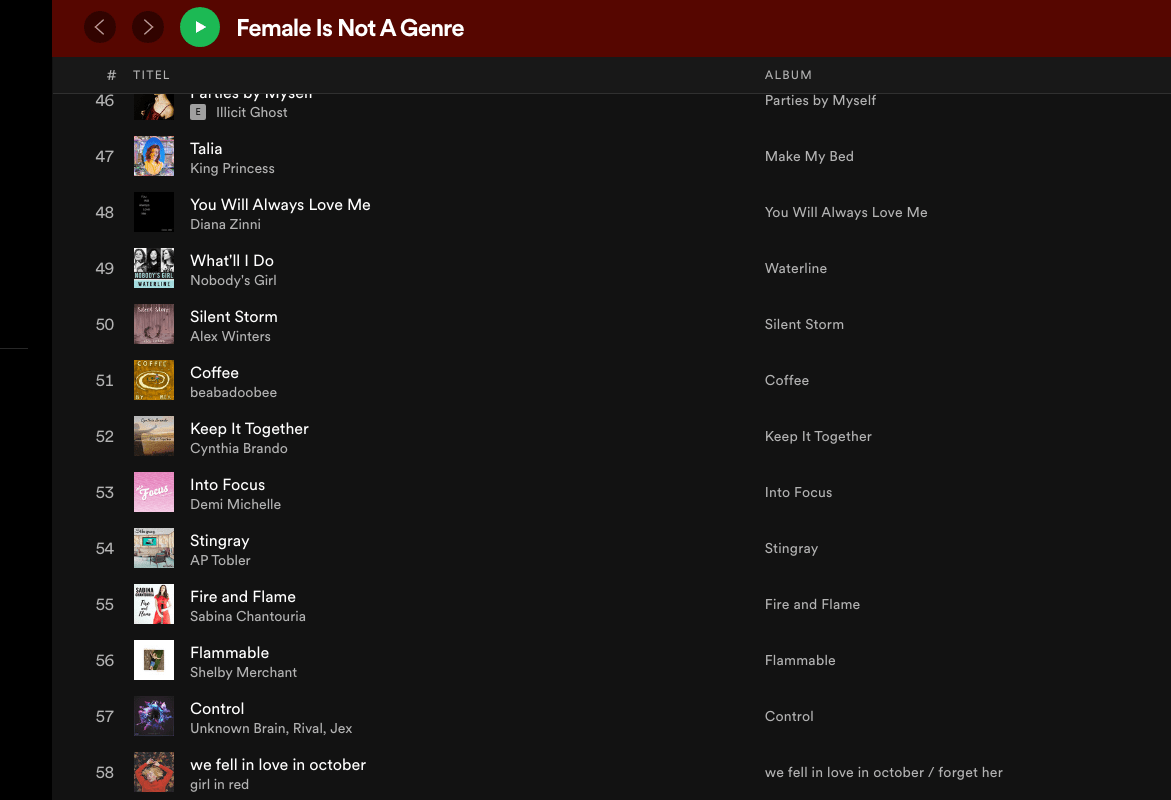Click the Nobody's Girl Waterline cover image

point(154,268)
